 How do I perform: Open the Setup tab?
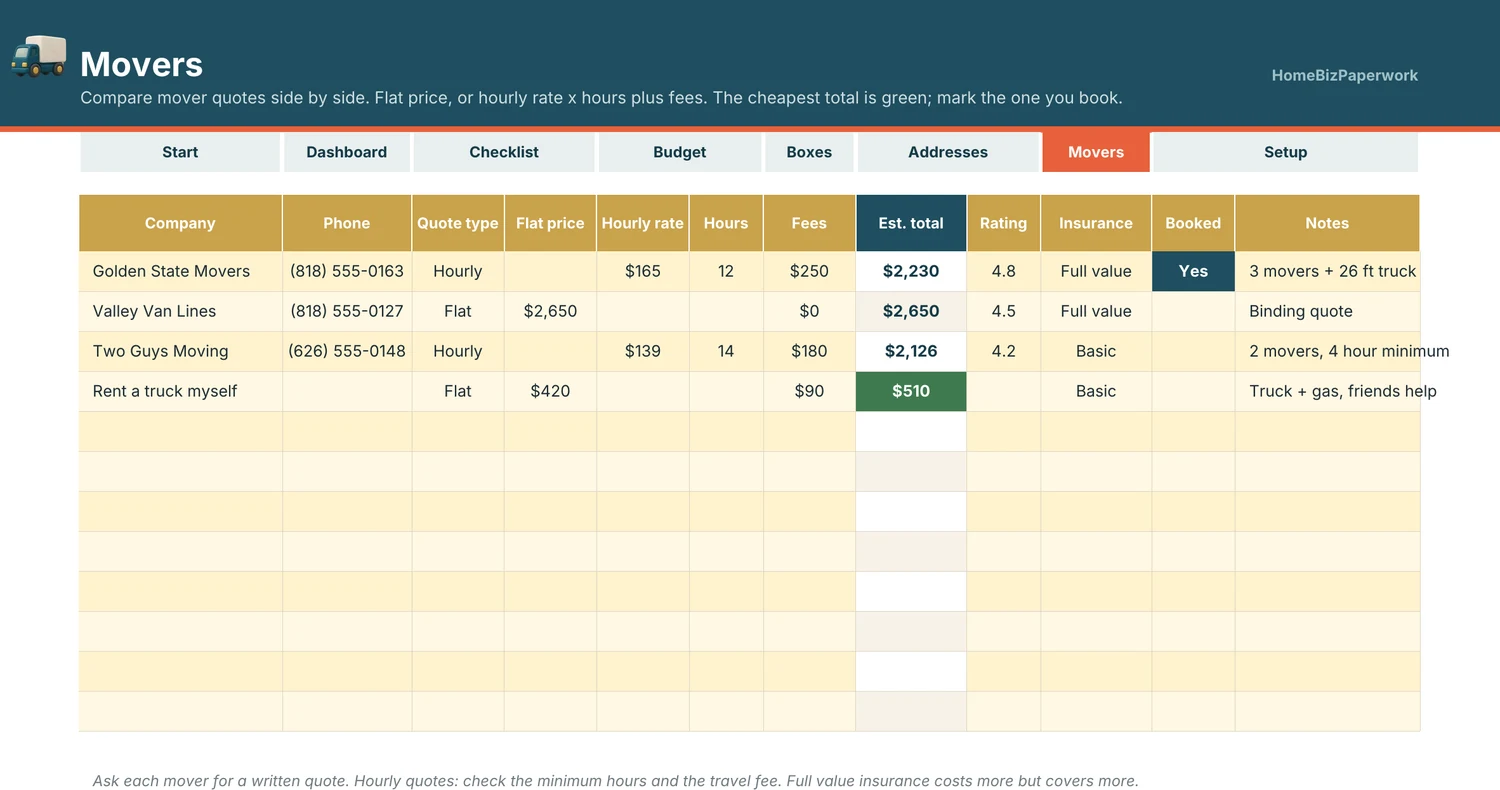(1285, 152)
